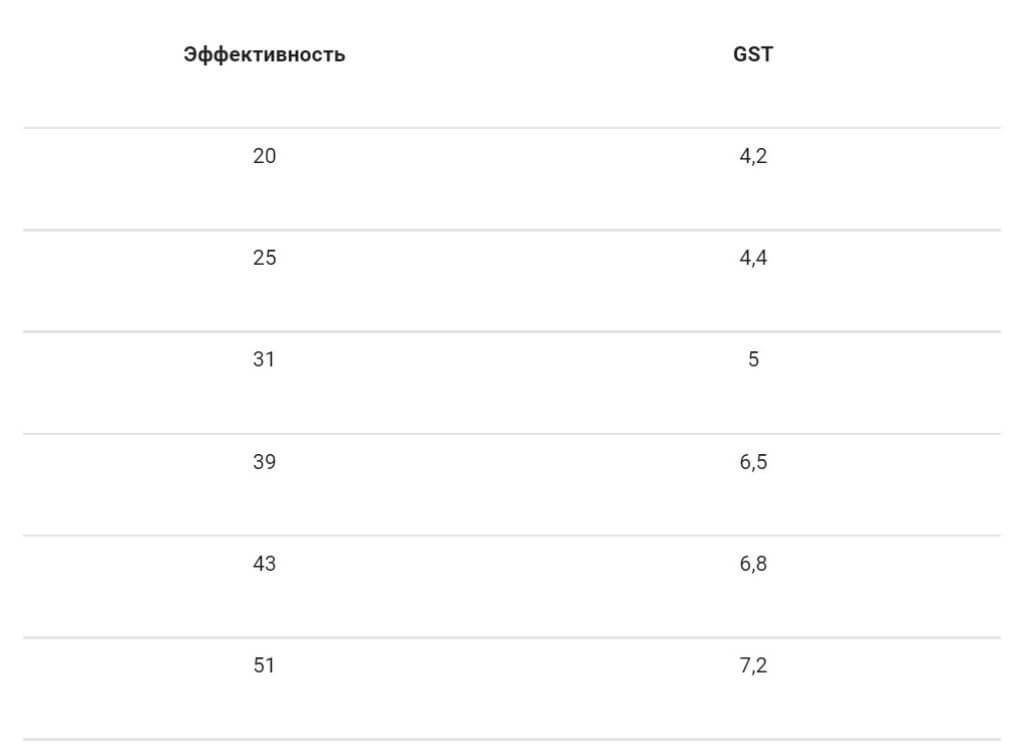Click the GST column header

click(753, 55)
